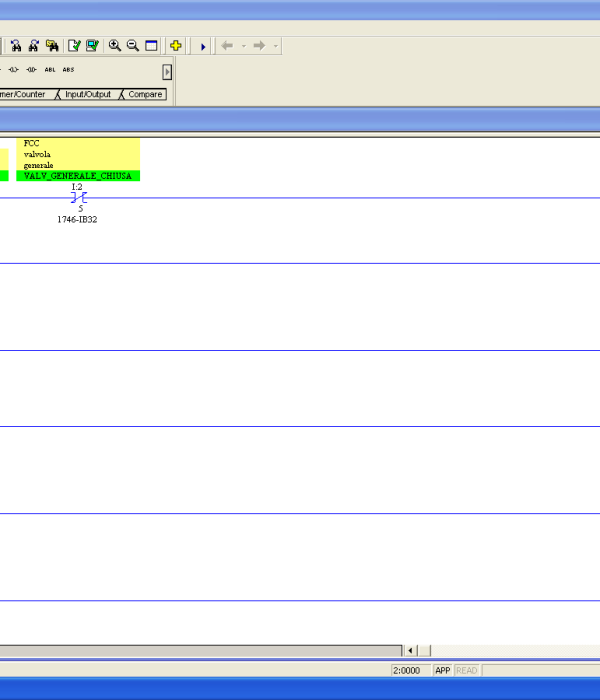
Task: Click the Zoom Out magnifier icon
Action: pyautogui.click(x=132, y=46)
